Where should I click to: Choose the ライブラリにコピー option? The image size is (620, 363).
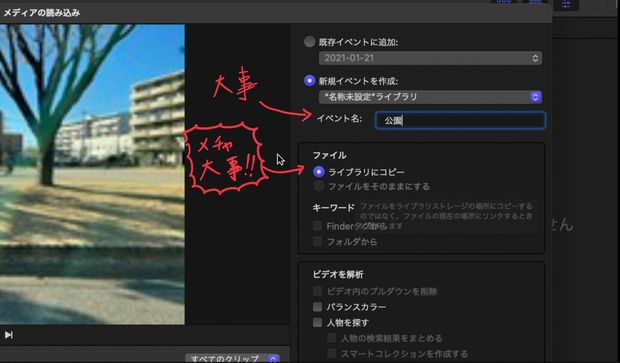coord(319,172)
